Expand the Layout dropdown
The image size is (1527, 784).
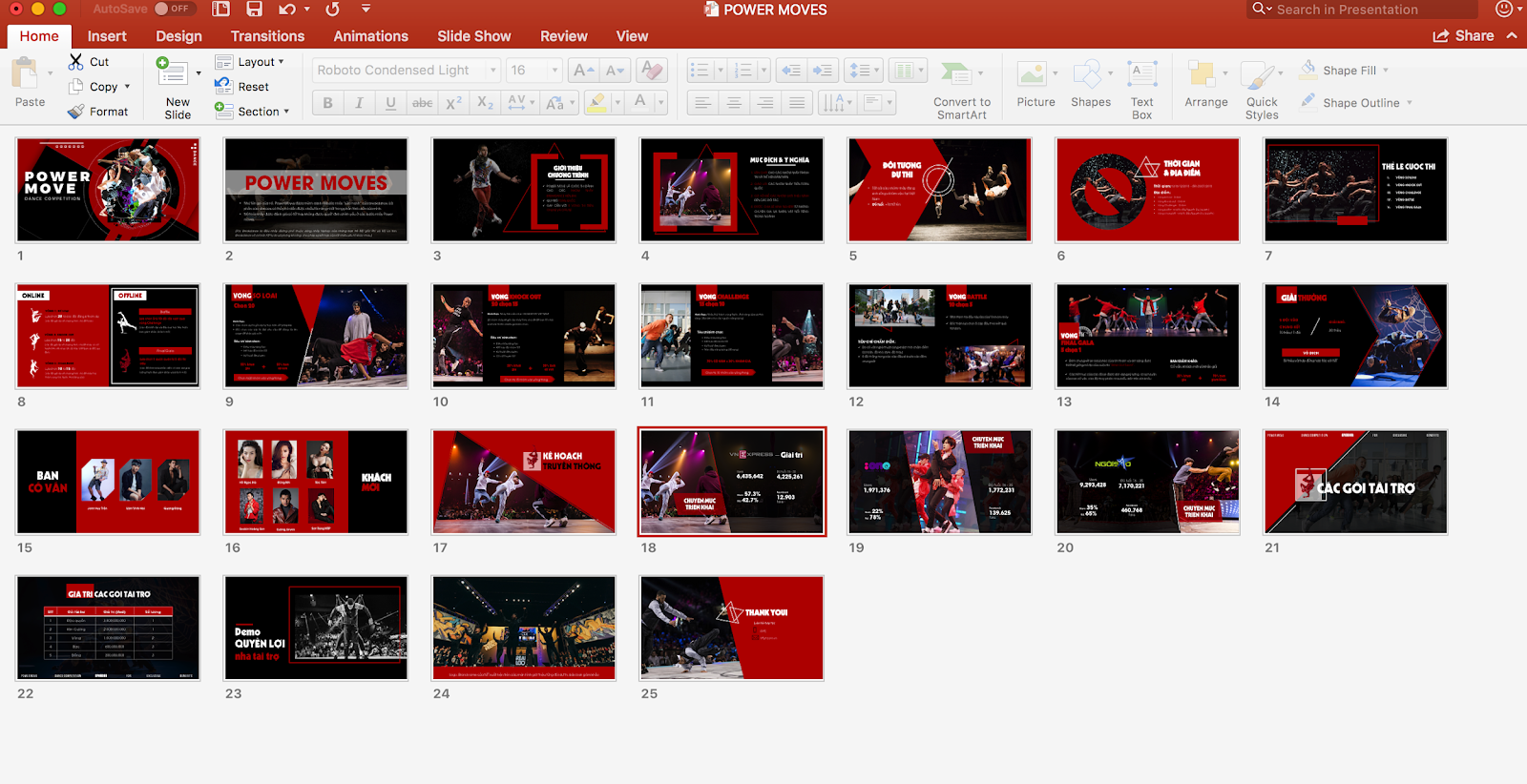250,62
